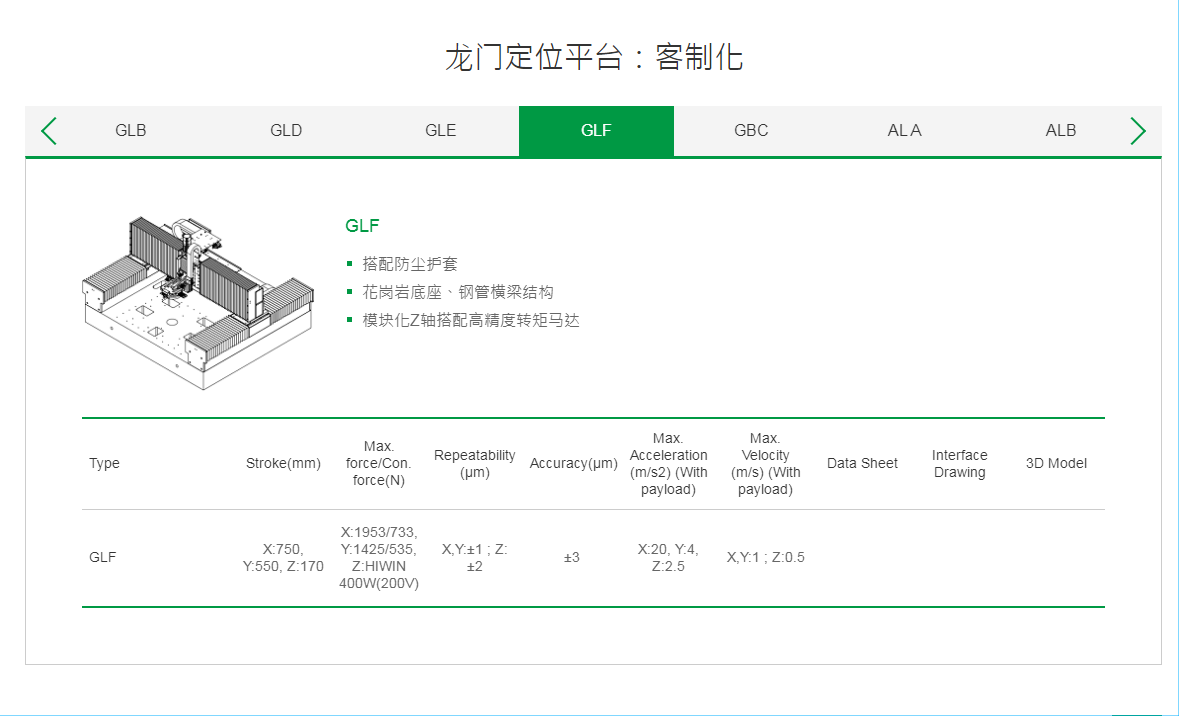Click the 3D Model column header
Screen dimensions: 1179x716
click(x=1056, y=463)
